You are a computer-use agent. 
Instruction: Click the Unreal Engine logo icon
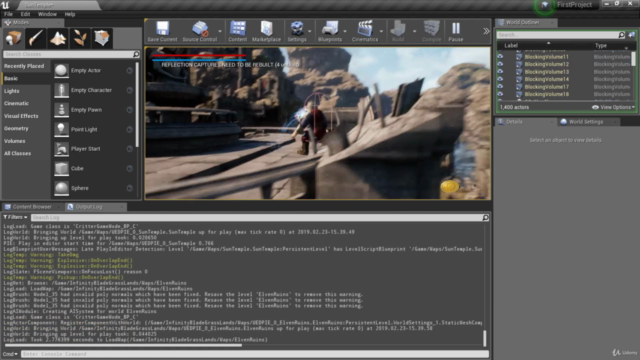5,5
